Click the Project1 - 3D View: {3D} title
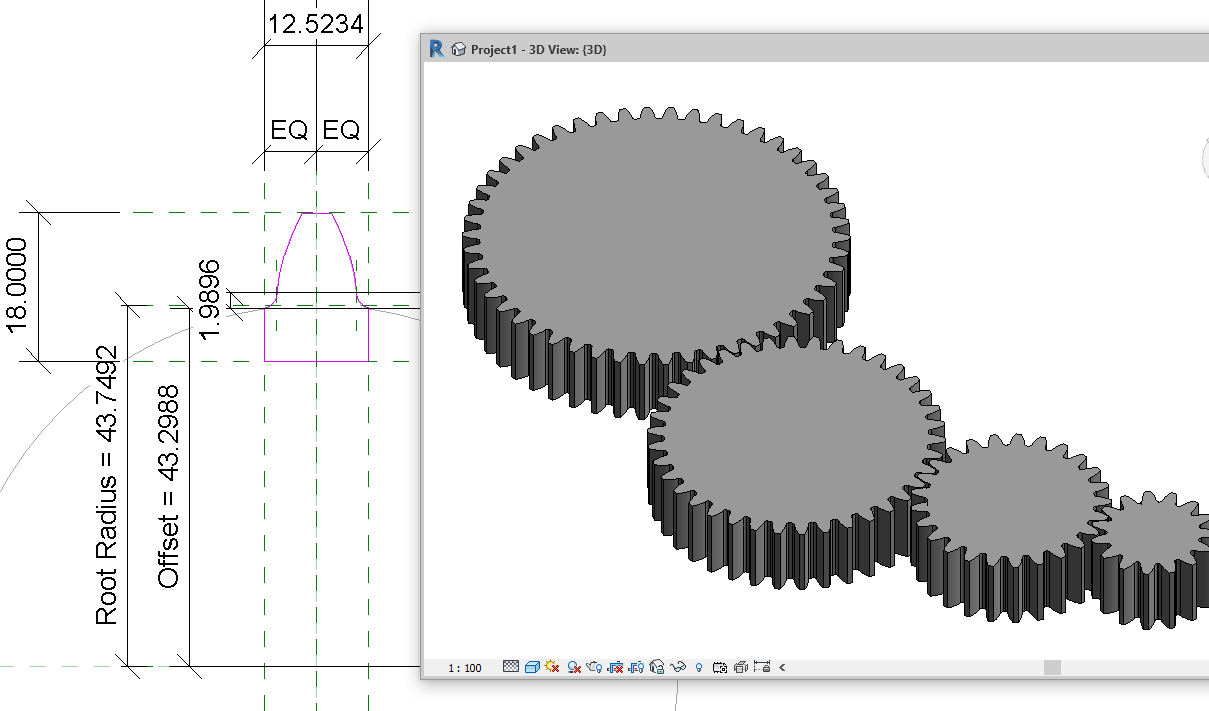Image resolution: width=1209 pixels, height=711 pixels. pyautogui.click(x=539, y=49)
